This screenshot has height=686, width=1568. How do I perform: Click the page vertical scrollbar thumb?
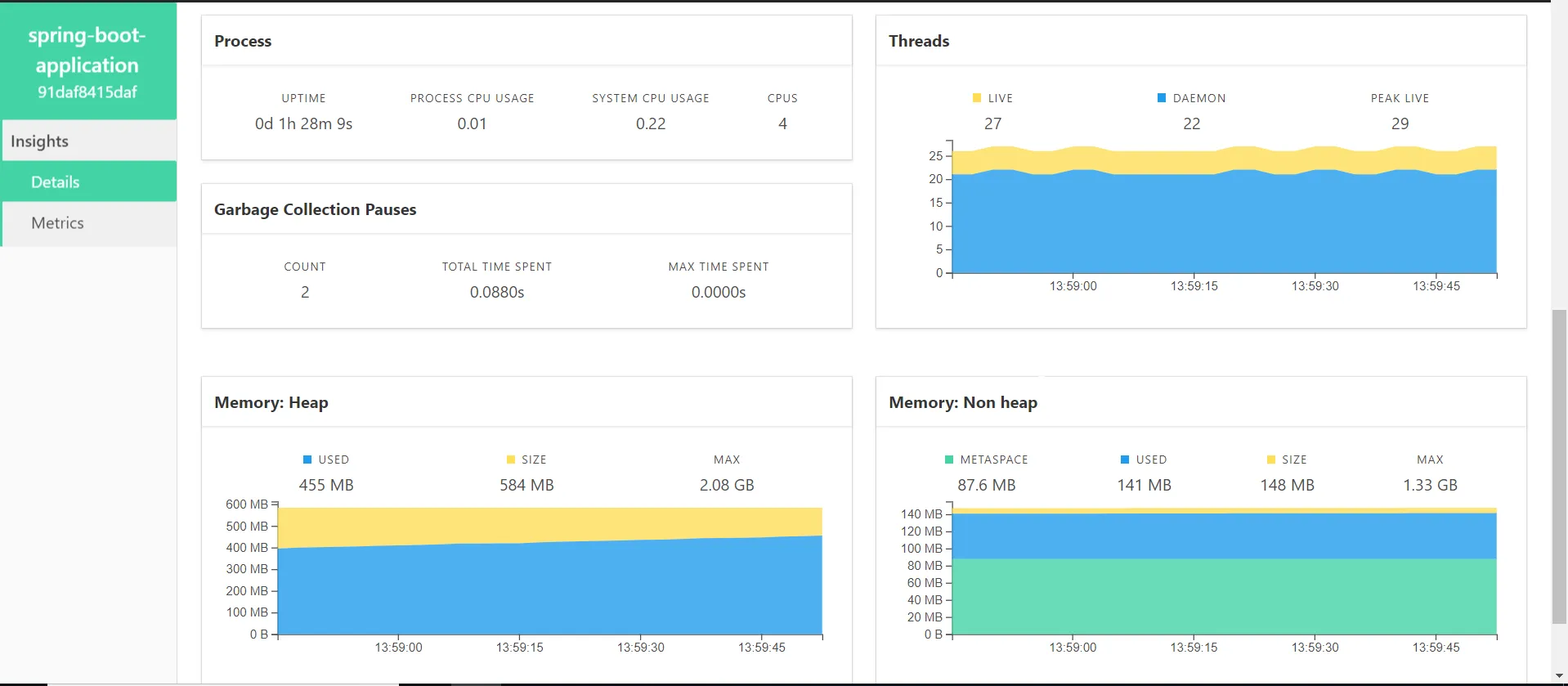[1560, 467]
